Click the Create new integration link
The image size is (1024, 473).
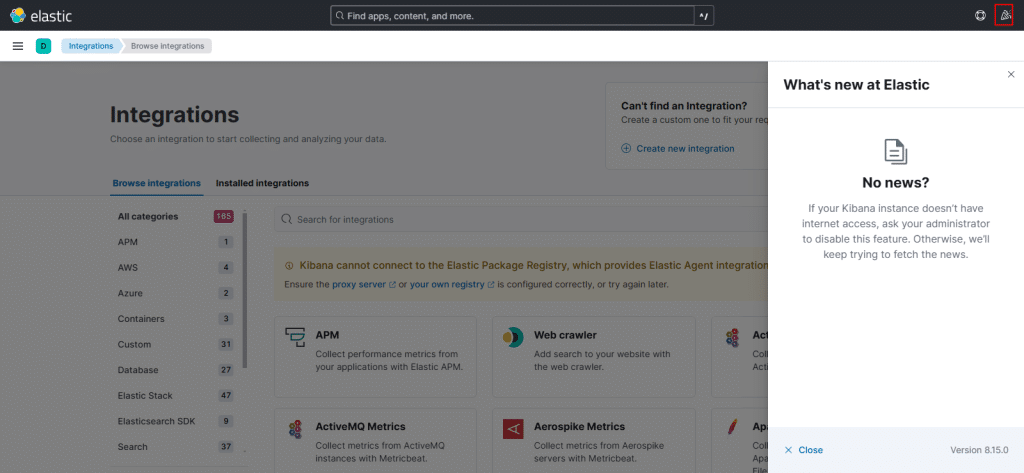pos(684,148)
